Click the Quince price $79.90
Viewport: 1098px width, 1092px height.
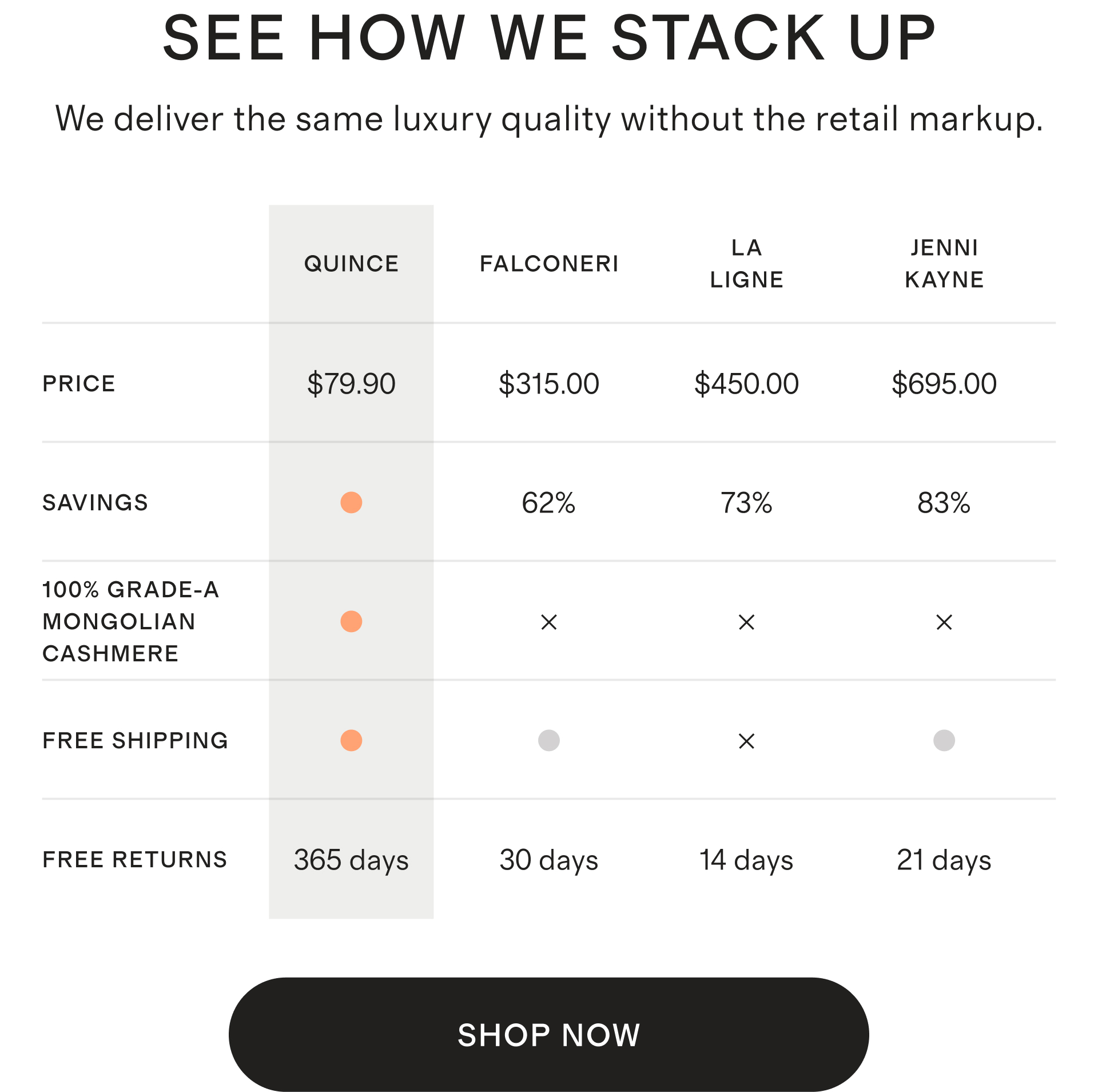(351, 383)
